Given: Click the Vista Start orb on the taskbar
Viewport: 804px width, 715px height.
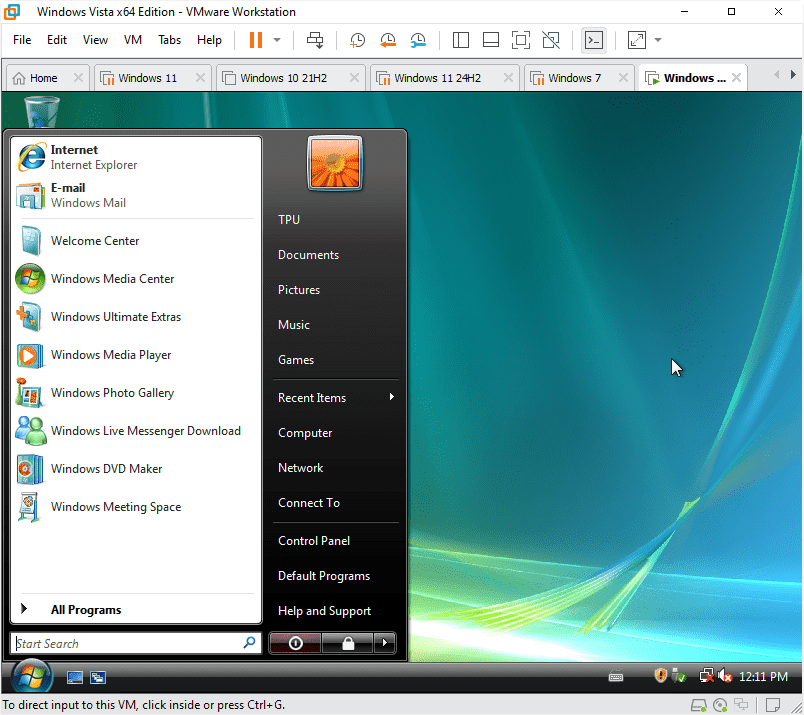Looking at the screenshot, I should point(29,676).
